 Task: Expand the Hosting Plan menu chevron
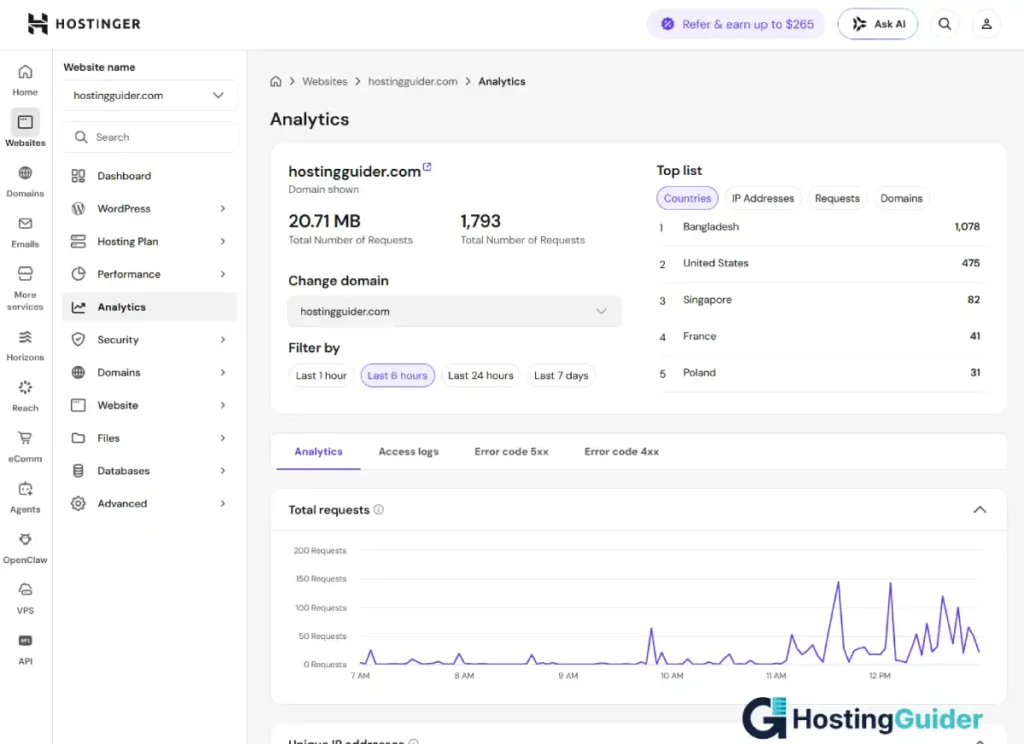point(223,242)
